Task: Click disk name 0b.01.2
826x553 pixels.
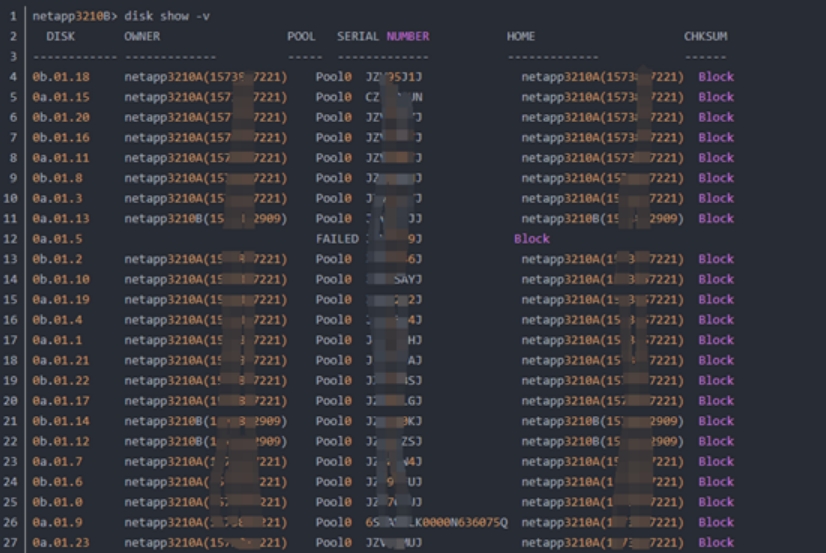Action: tap(57, 259)
